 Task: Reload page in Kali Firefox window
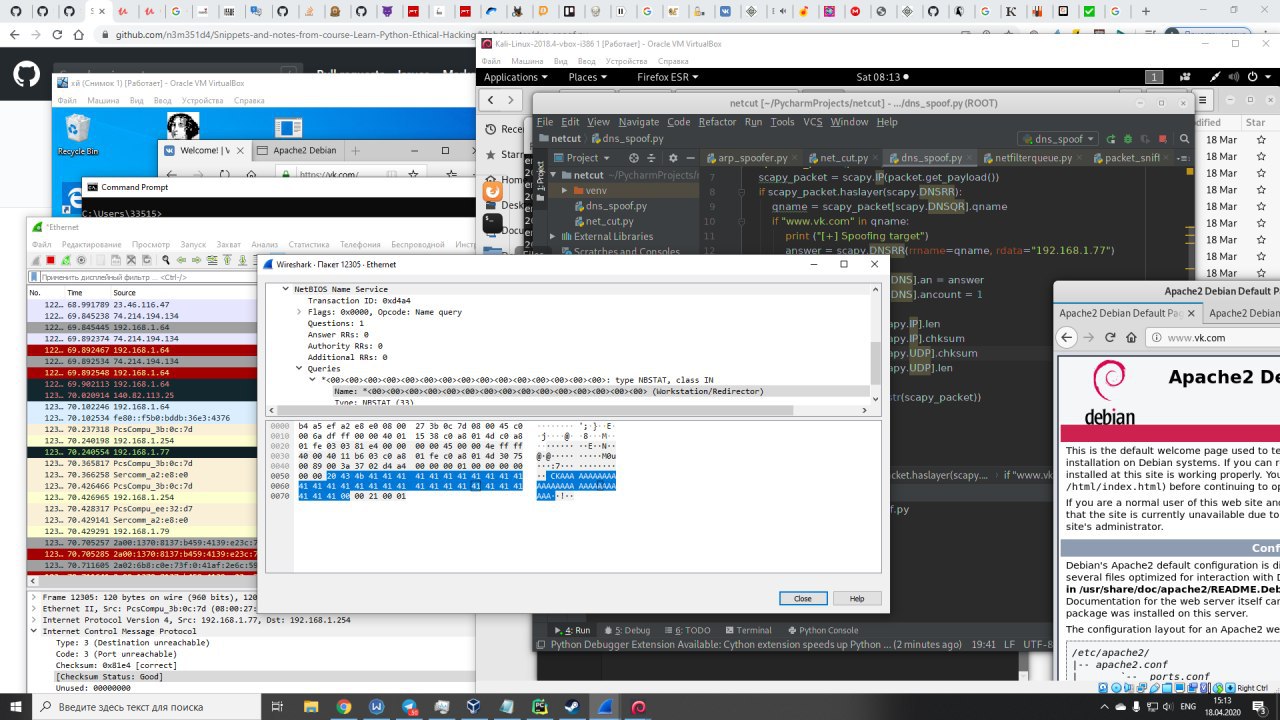(1111, 338)
